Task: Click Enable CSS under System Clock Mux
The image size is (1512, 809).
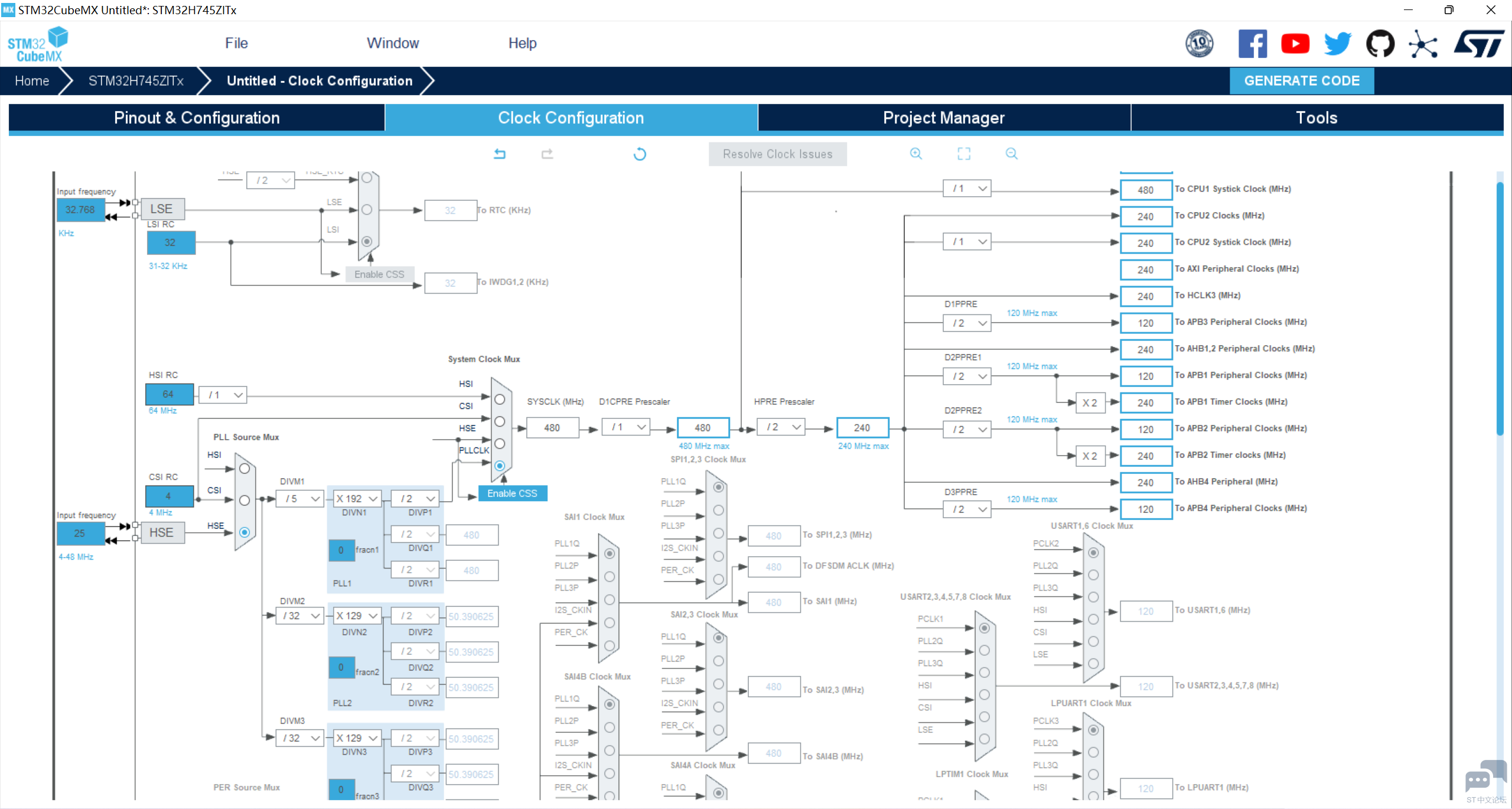Action: click(512, 493)
